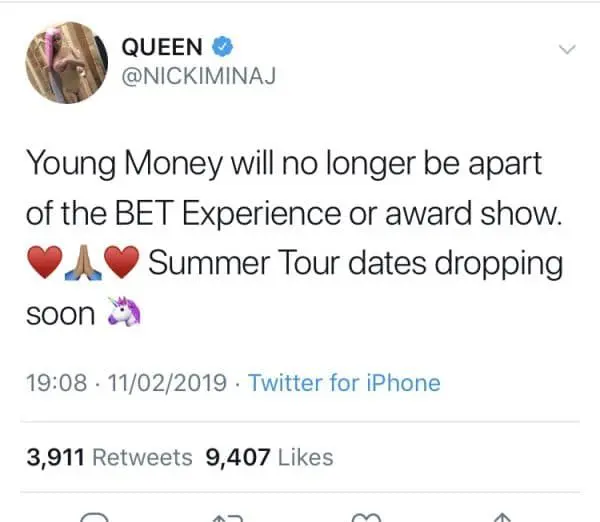This screenshot has width=600, height=522.
Task: Expand the tweet options chevron
Action: (x=567, y=49)
